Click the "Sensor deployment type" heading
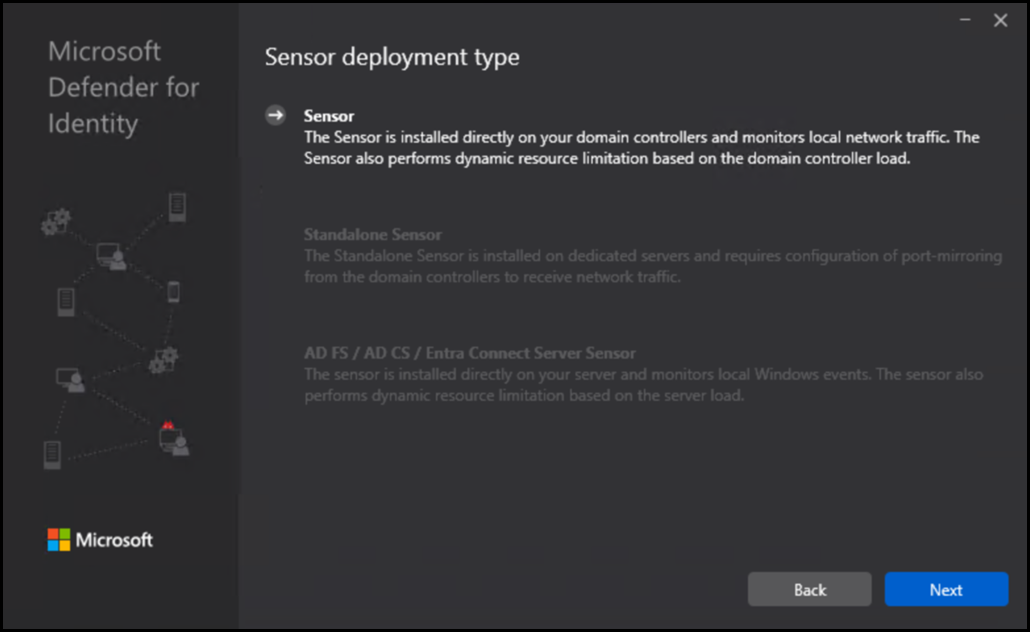1030x632 pixels. pos(392,57)
